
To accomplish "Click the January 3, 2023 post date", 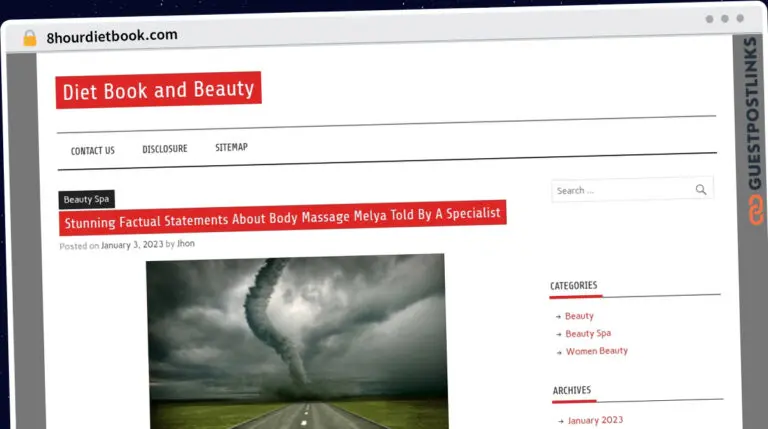I will point(132,245).
